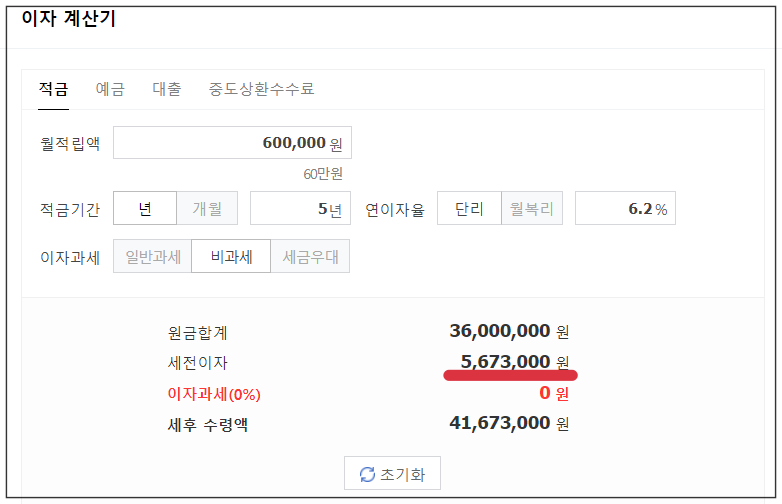Screen dimensions: 782x504
Task: Switch to the 적금 tab
Action: [53, 89]
